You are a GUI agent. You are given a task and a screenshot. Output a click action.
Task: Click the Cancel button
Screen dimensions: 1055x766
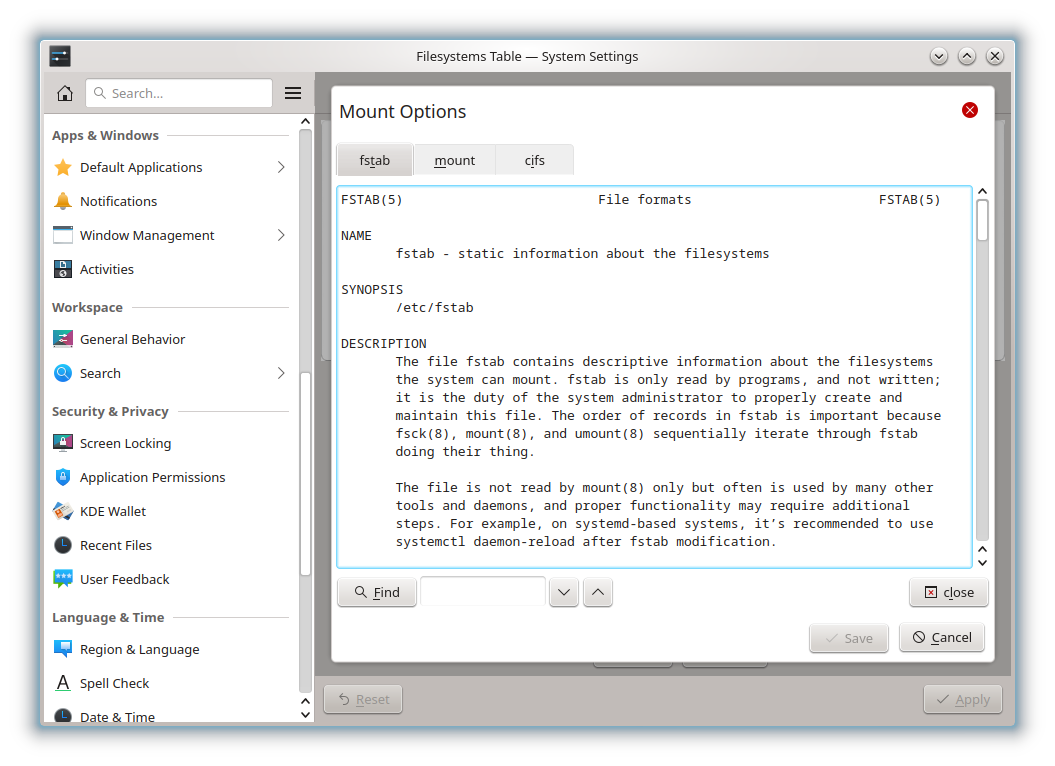(x=942, y=637)
